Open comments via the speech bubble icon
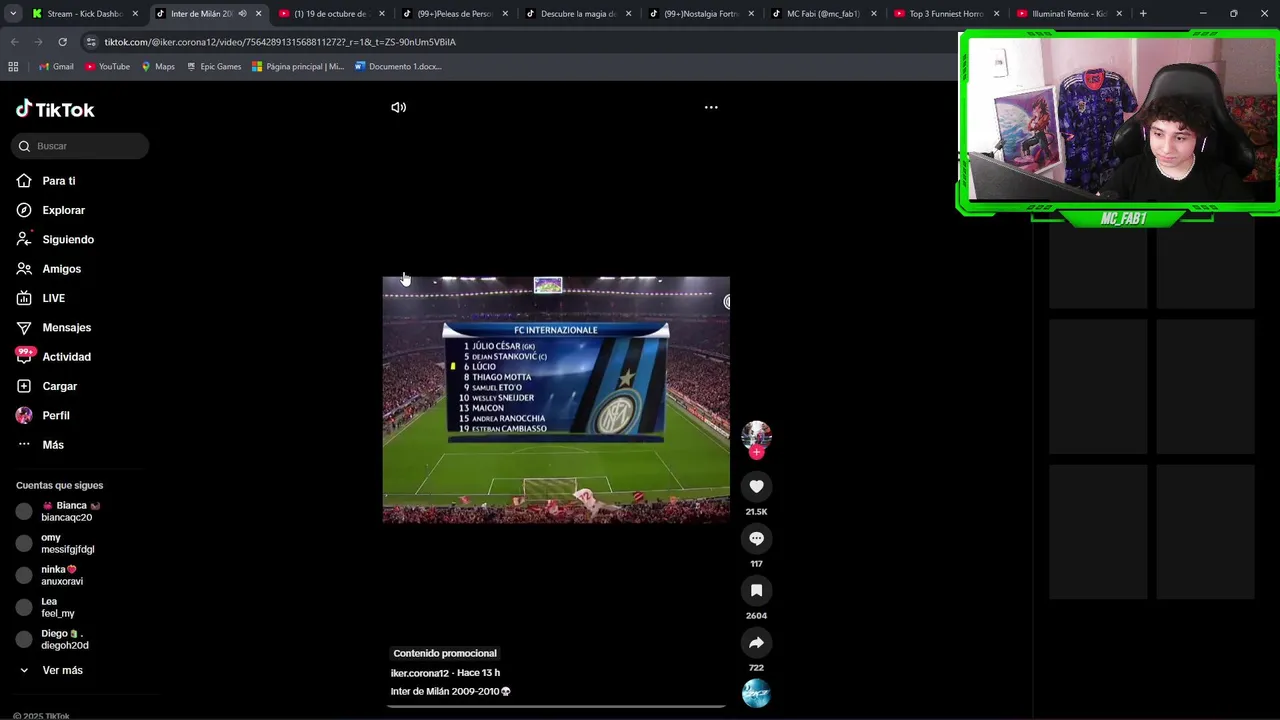The height and width of the screenshot is (720, 1280). coord(756,539)
